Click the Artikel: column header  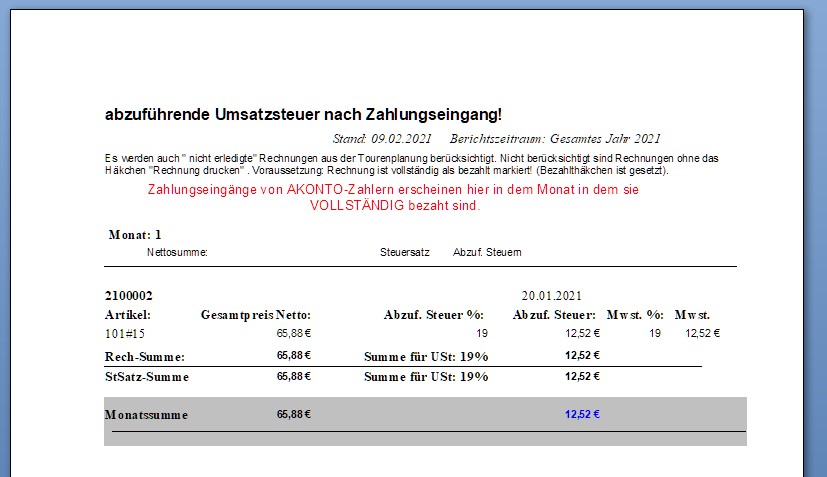pos(128,315)
